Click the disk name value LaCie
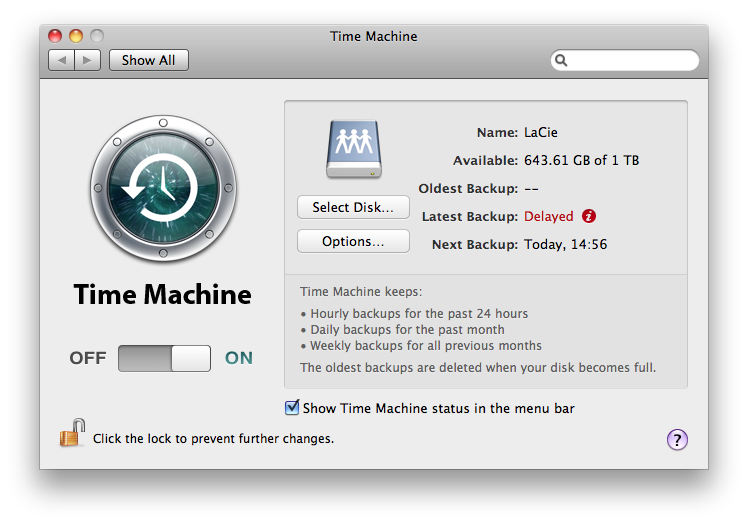This screenshot has width=748, height=524. (540, 132)
